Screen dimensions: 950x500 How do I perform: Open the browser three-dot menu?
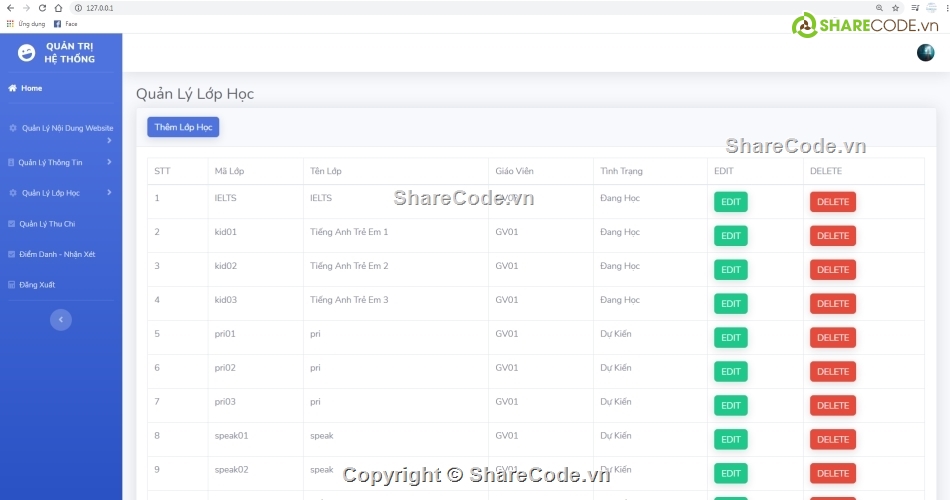coord(947,8)
